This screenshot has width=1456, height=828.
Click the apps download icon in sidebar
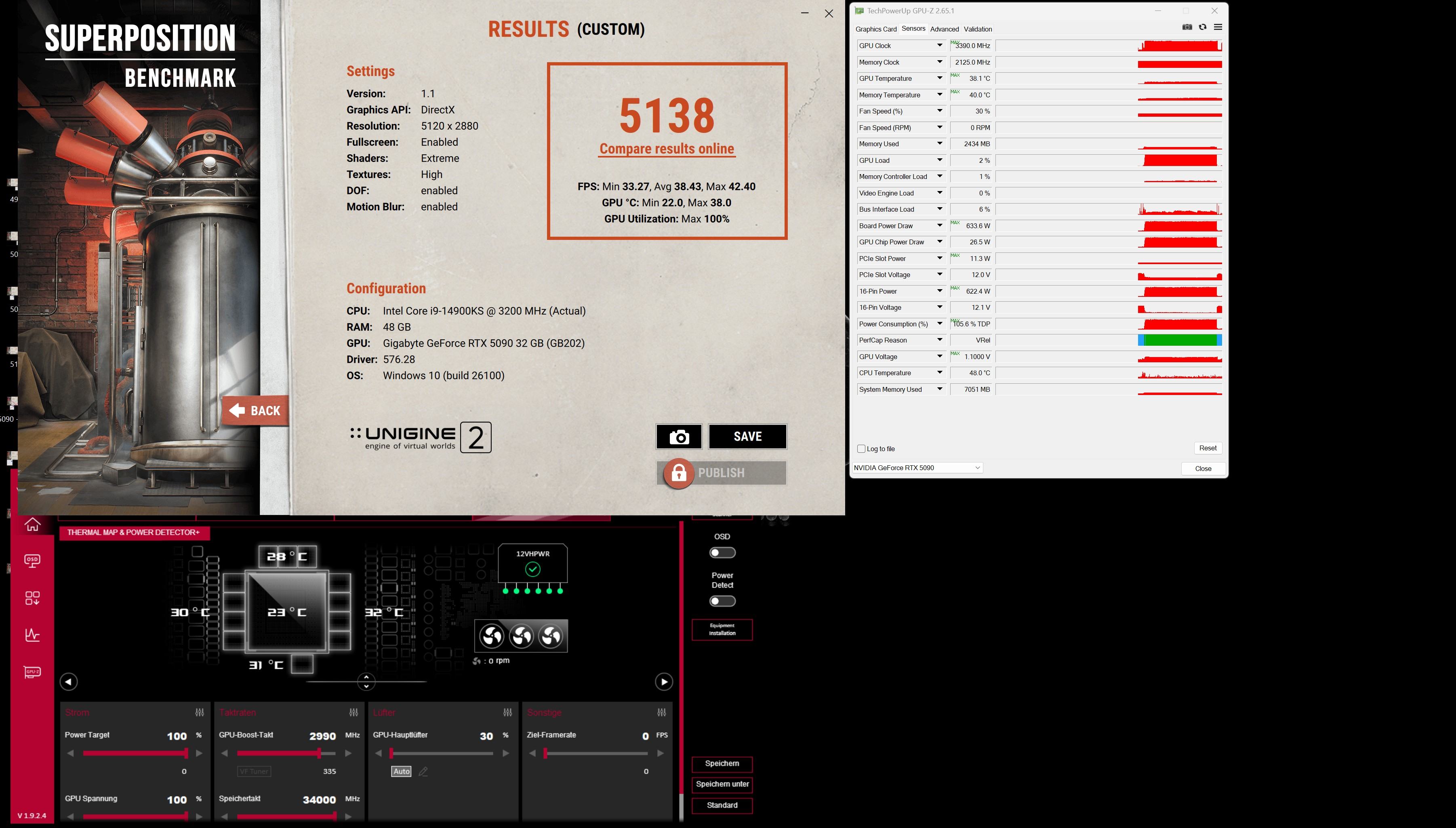click(32, 598)
